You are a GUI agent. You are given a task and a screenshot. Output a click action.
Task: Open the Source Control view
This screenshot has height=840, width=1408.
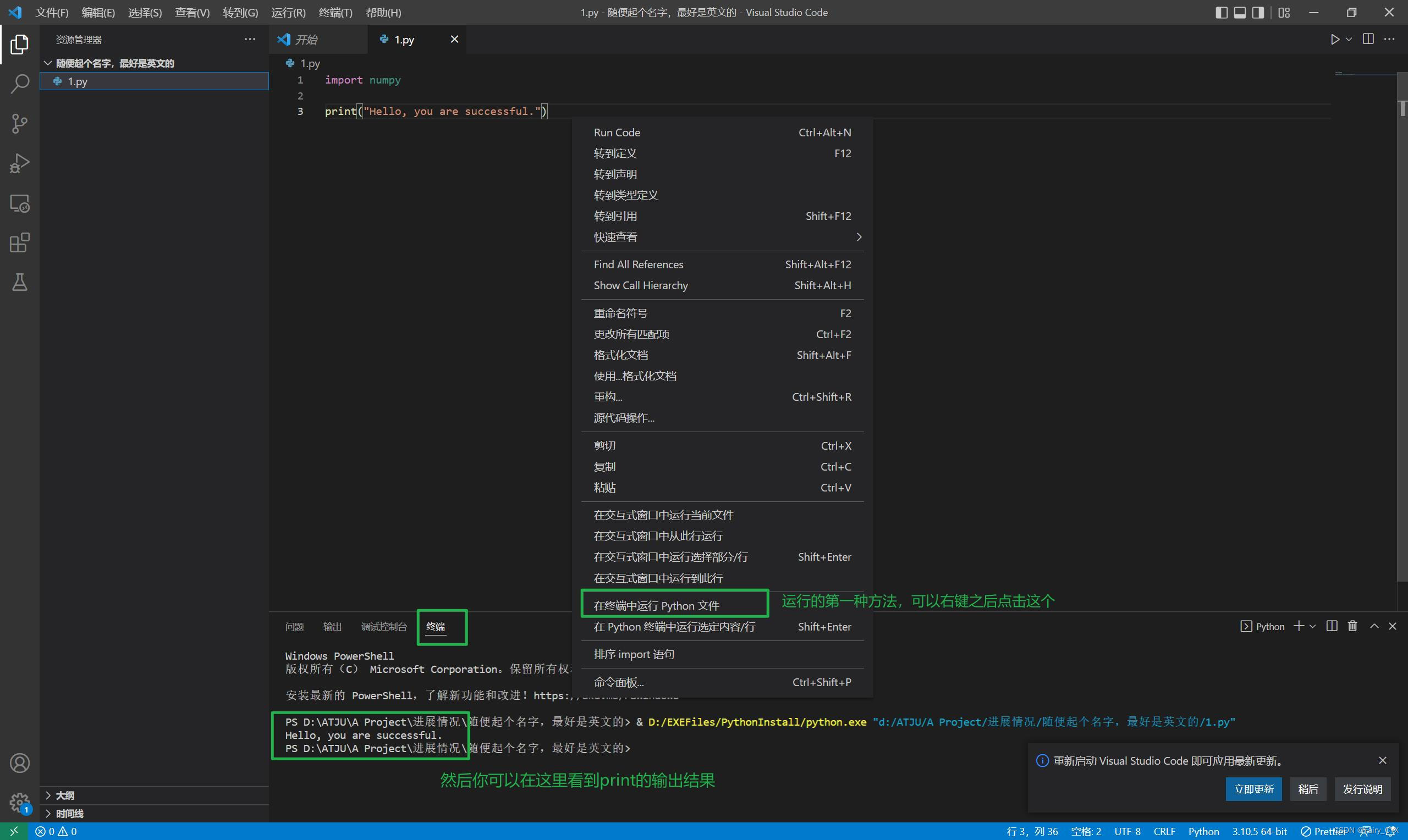[x=19, y=123]
